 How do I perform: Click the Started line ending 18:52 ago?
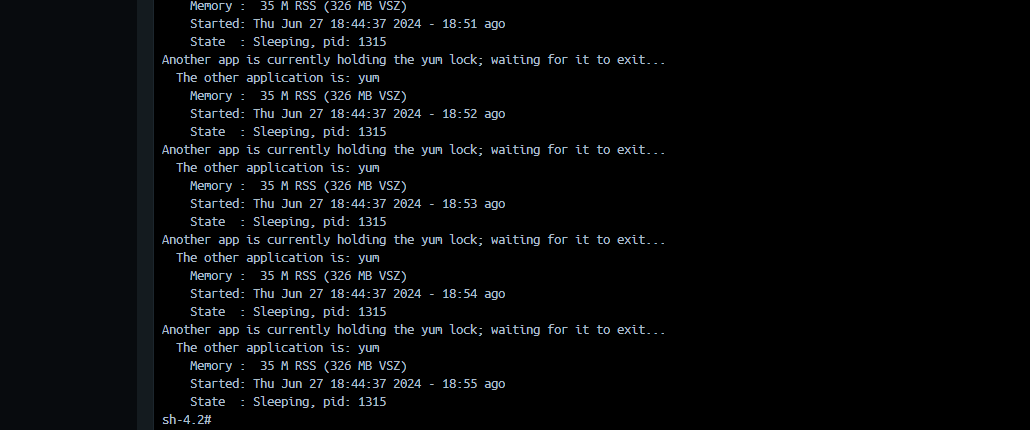point(347,114)
